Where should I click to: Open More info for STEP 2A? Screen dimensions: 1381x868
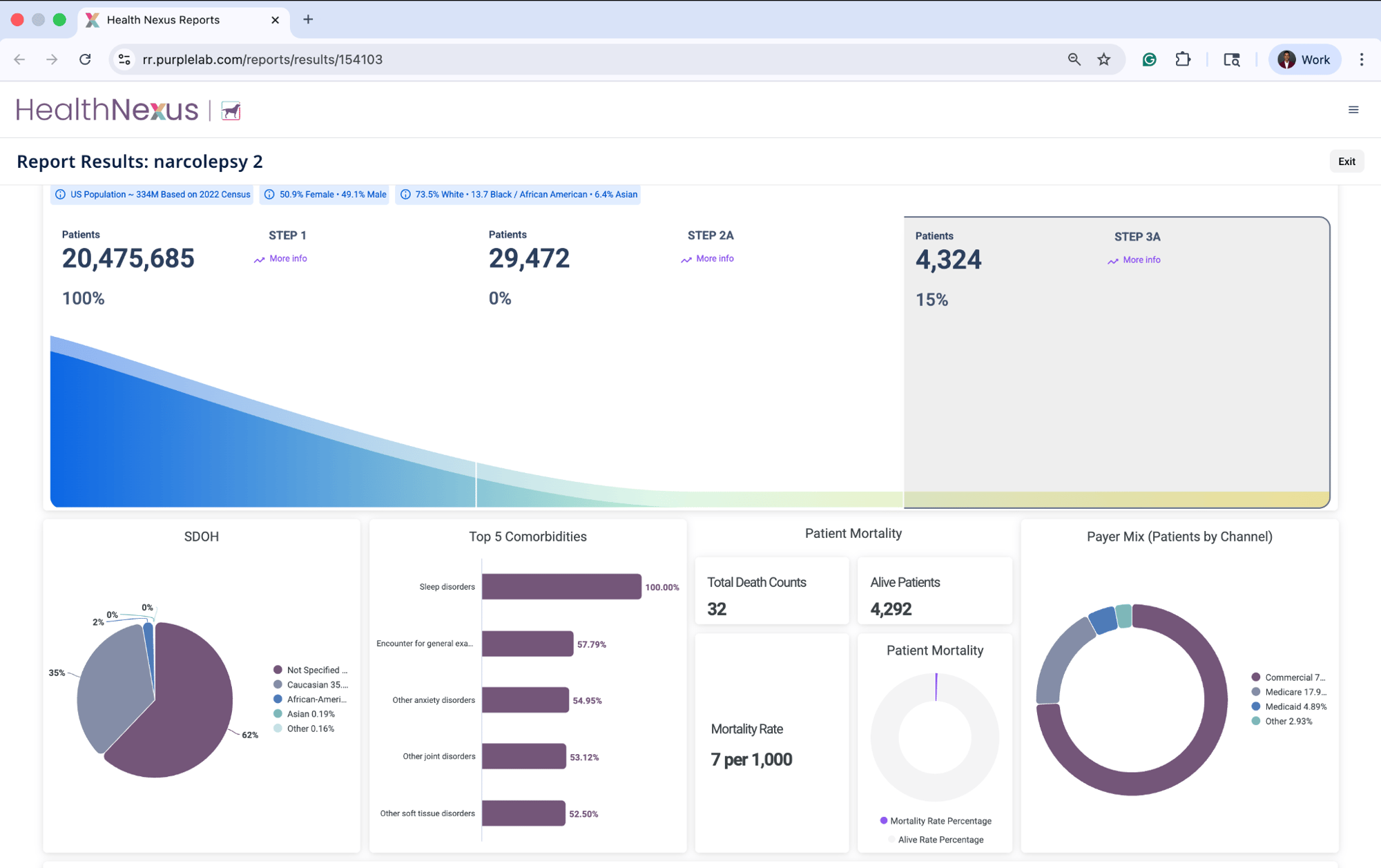point(714,258)
